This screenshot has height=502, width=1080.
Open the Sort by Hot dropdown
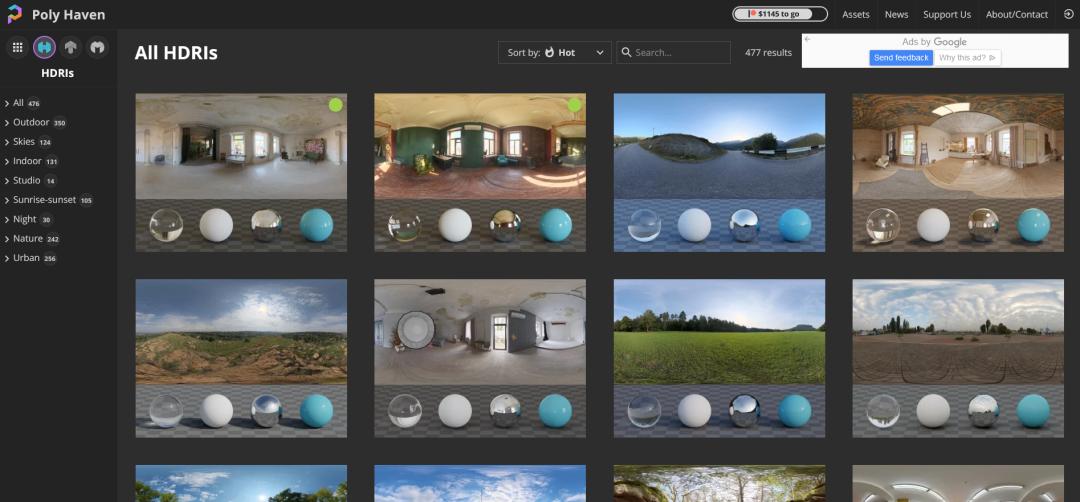[555, 52]
